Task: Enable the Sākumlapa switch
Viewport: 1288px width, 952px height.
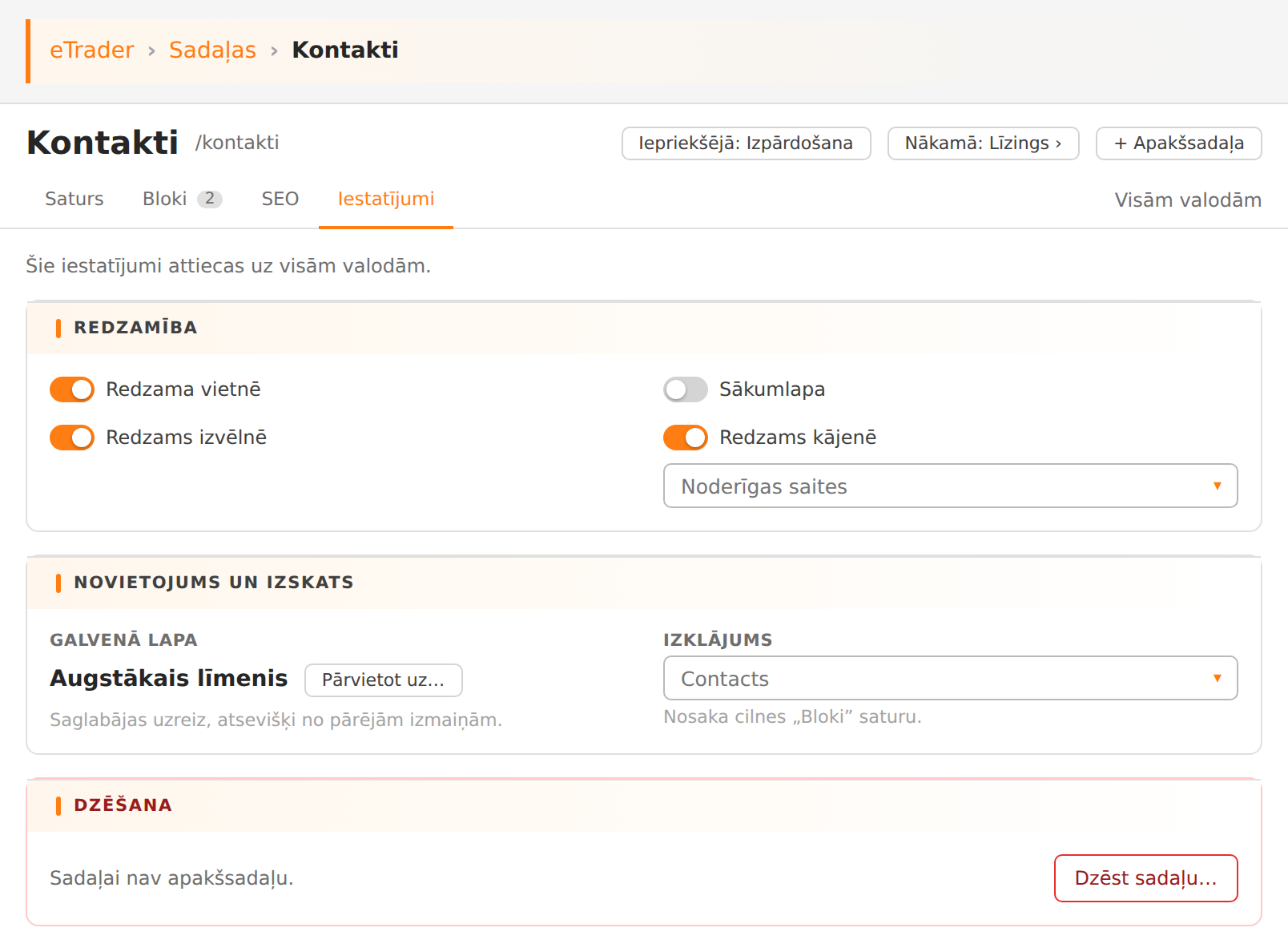Action: coord(686,389)
